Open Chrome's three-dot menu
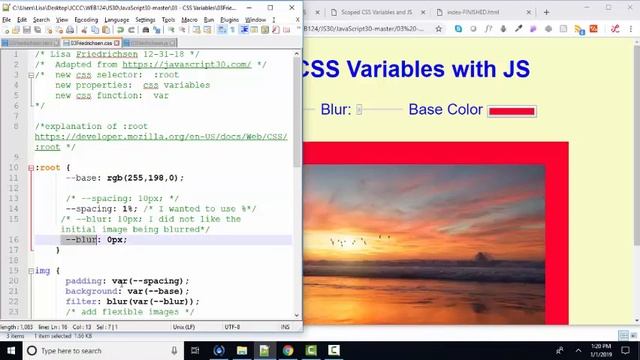 (631, 29)
